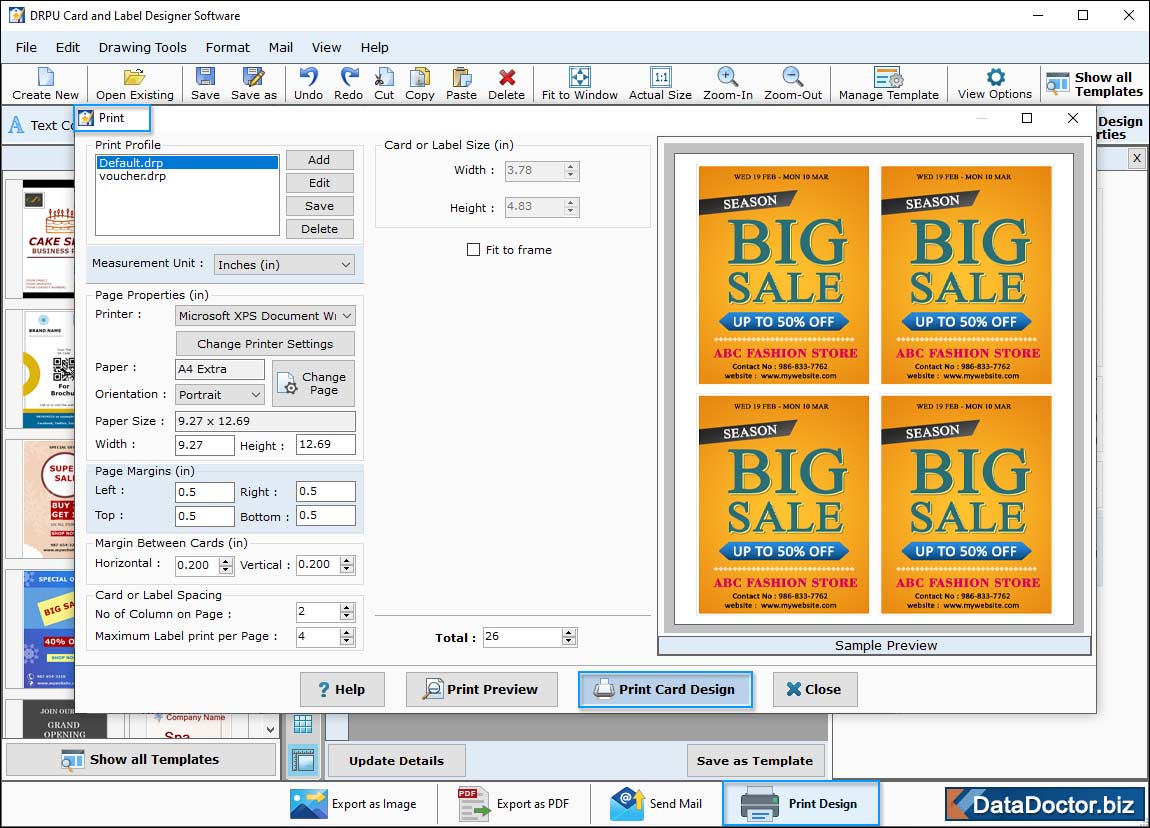Open Manage Template tool

pyautogui.click(x=889, y=84)
